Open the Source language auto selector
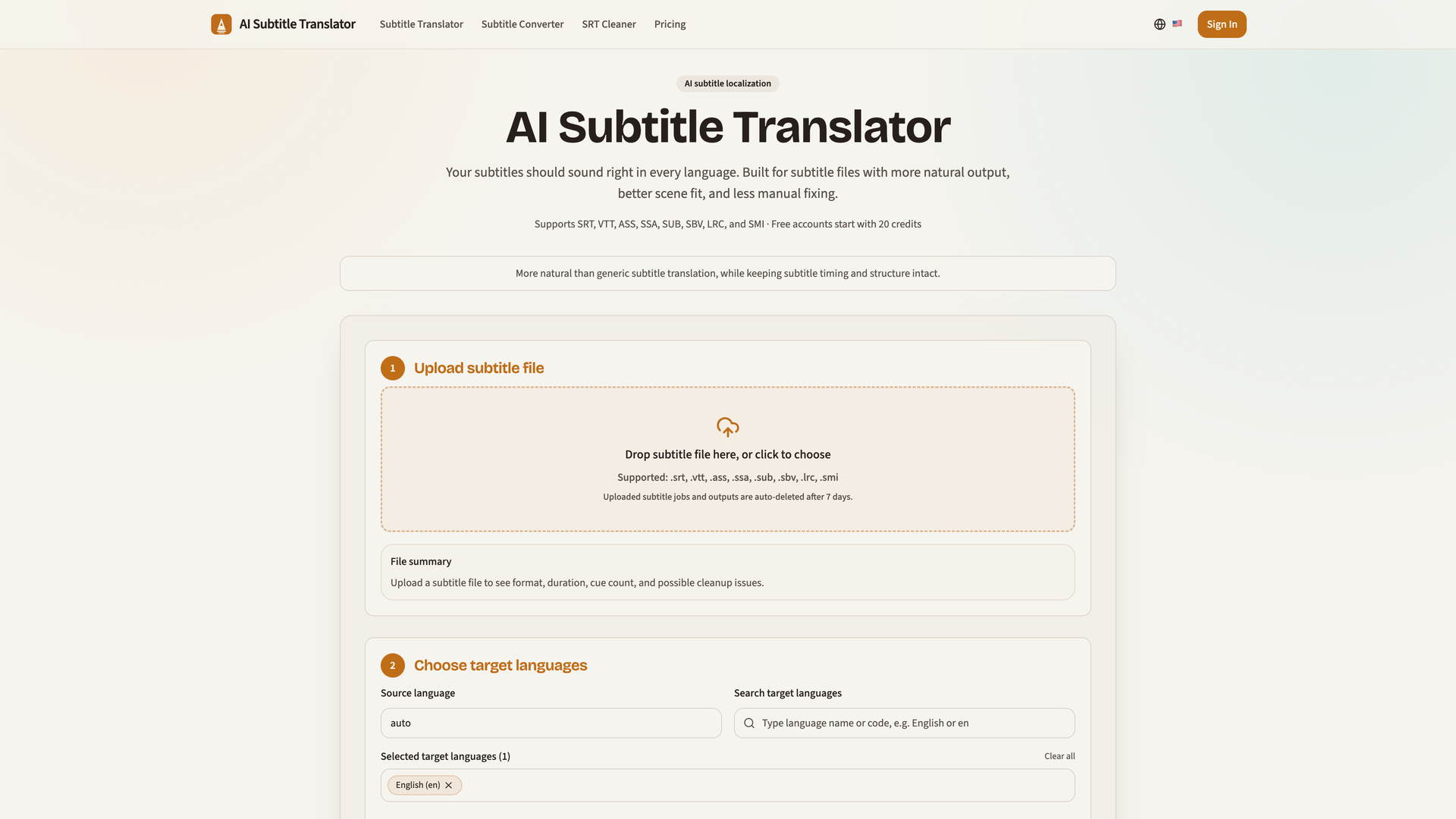The image size is (1456, 819). click(x=551, y=723)
